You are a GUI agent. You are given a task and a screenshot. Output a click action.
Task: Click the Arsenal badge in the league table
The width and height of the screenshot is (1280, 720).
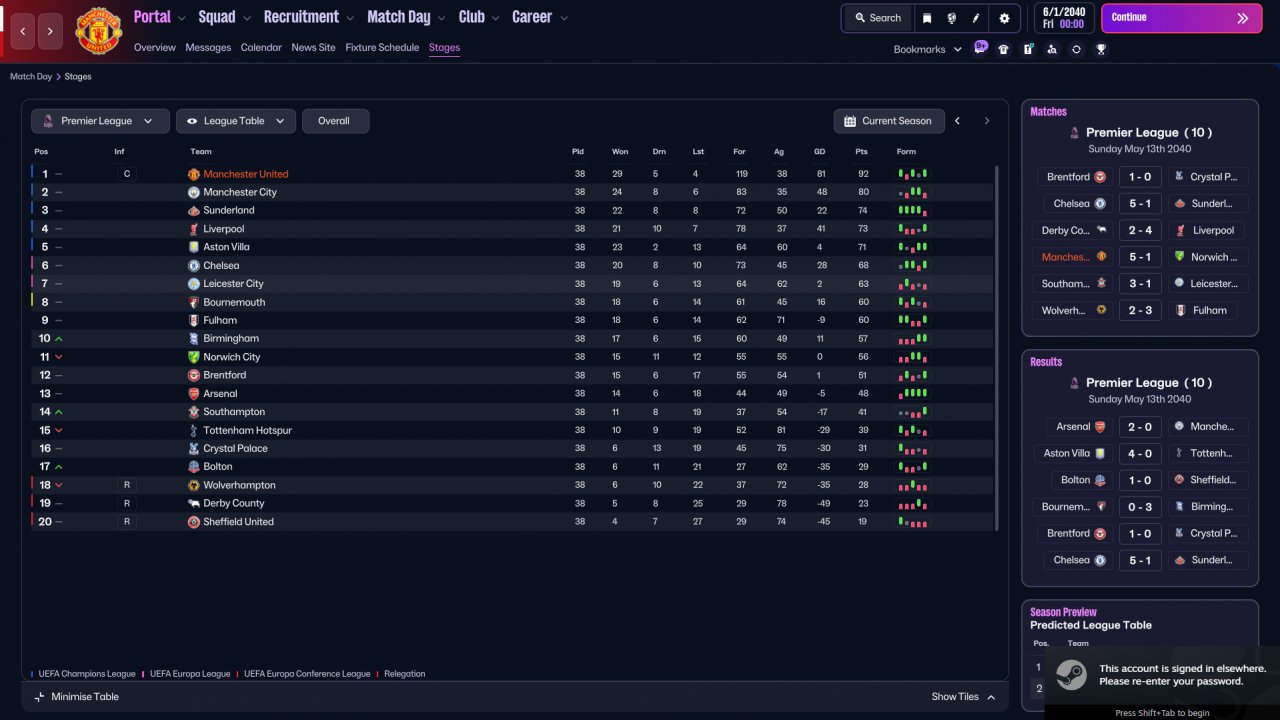click(x=194, y=394)
